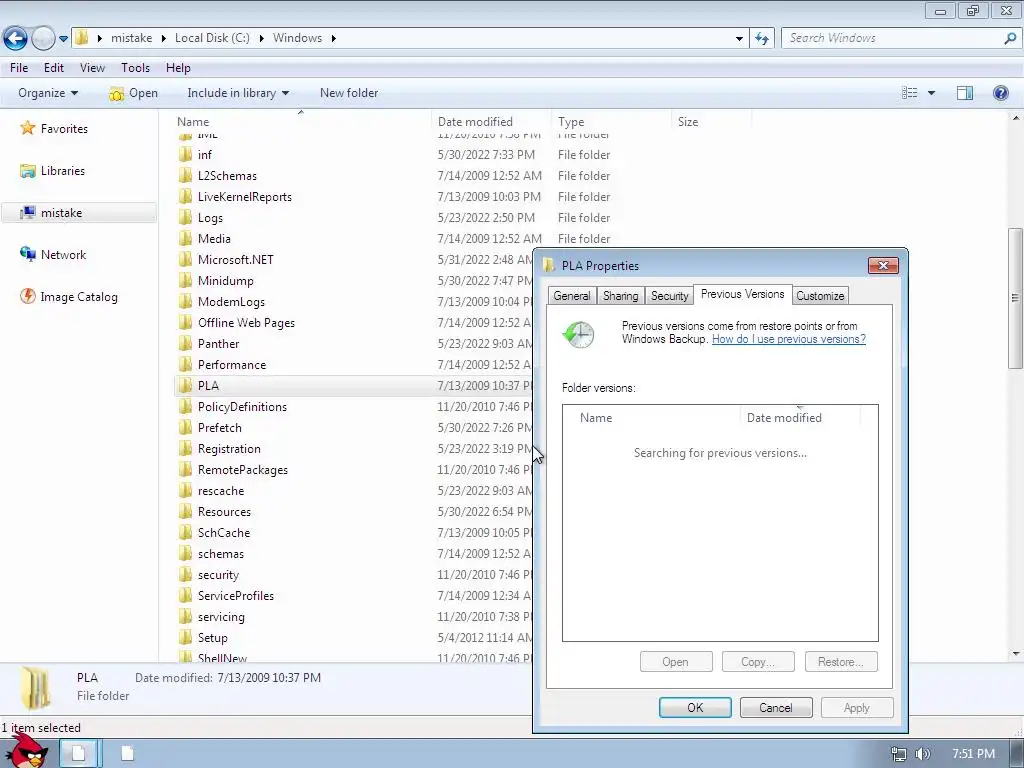Click the Angry Birds start button
Image resolution: width=1024 pixels, height=768 pixels.
28,751
